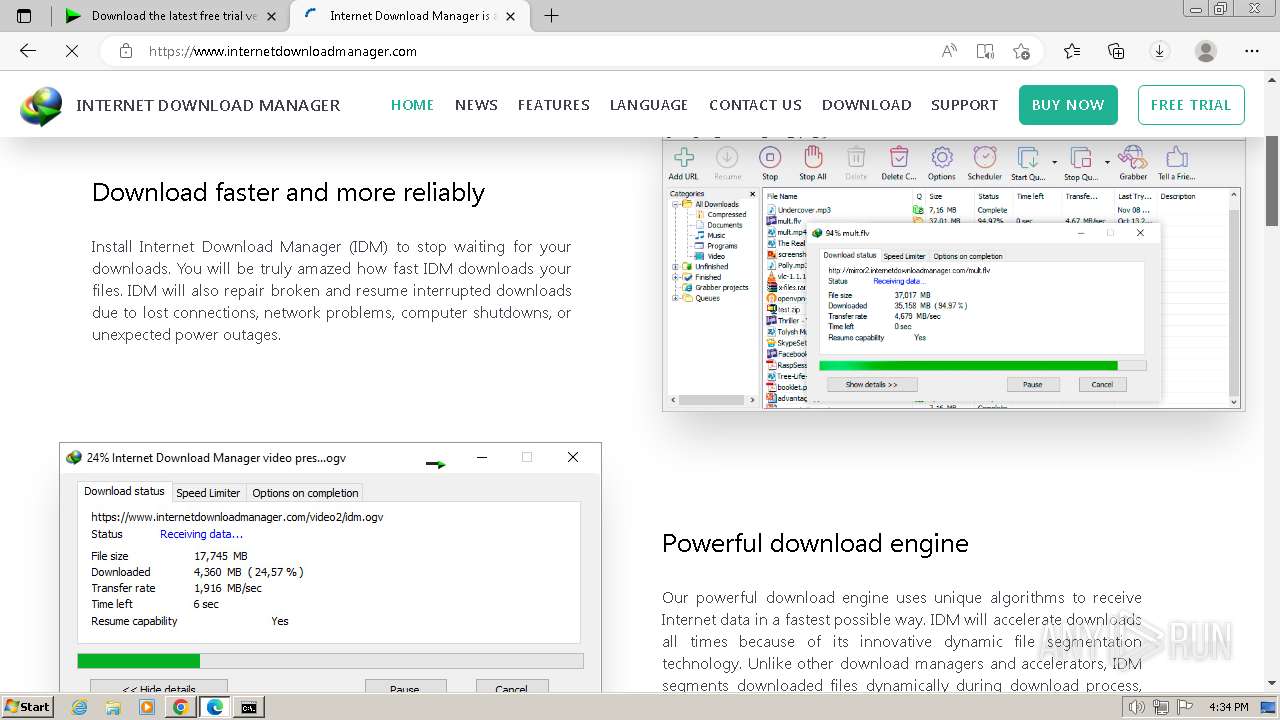Click 'Powerful download engine' heading
Screen dimensions: 1280x720
click(815, 543)
